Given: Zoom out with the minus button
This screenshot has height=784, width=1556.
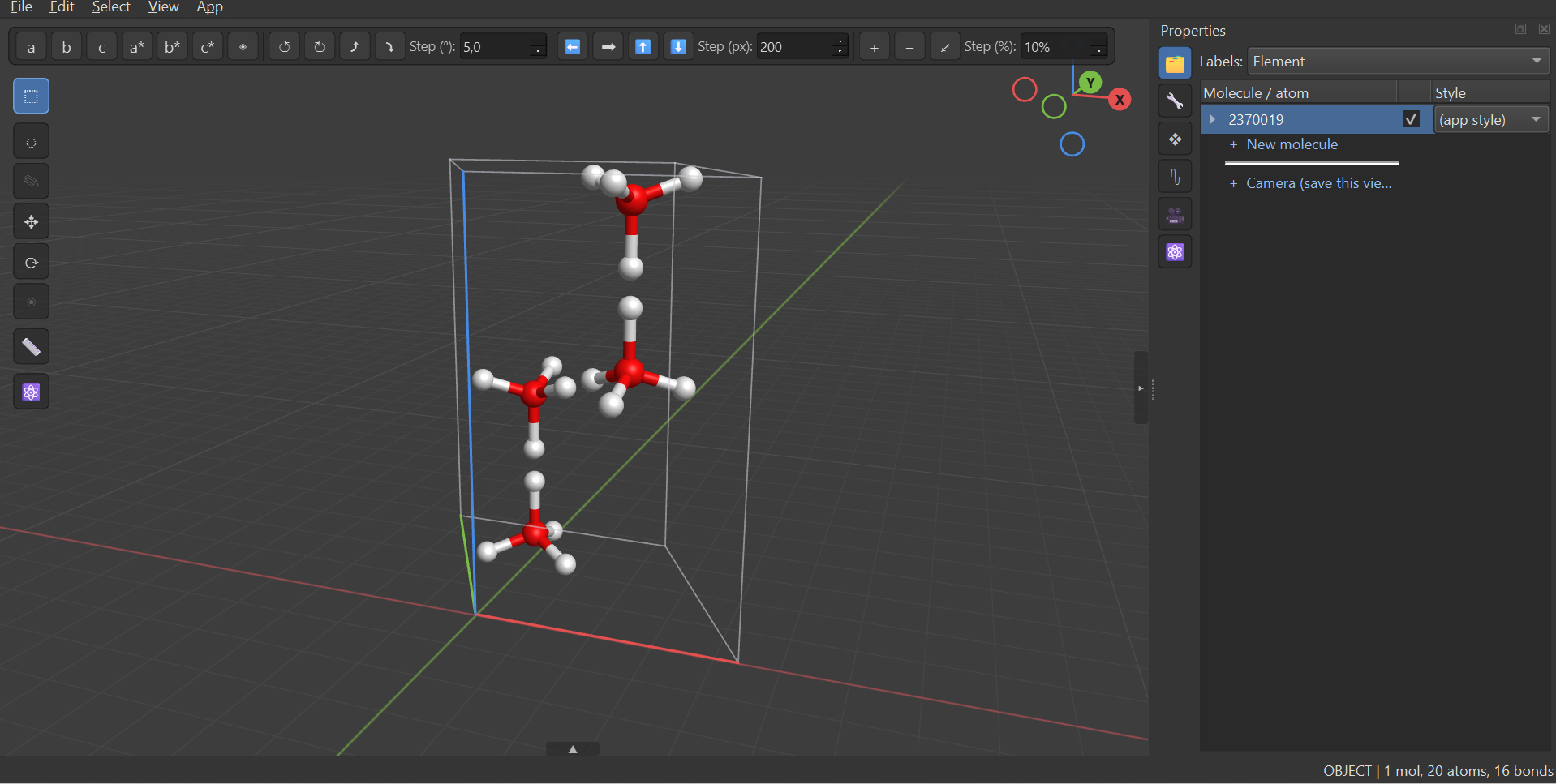Looking at the screenshot, I should coord(909,47).
